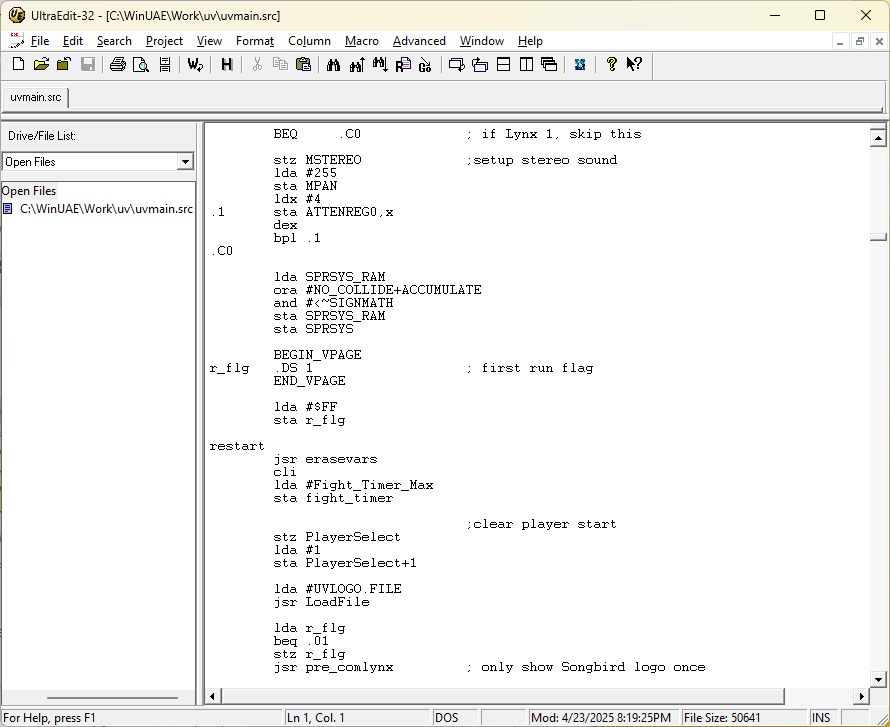Click the Cut scissors icon
The height and width of the screenshot is (727, 890).
(x=257, y=64)
